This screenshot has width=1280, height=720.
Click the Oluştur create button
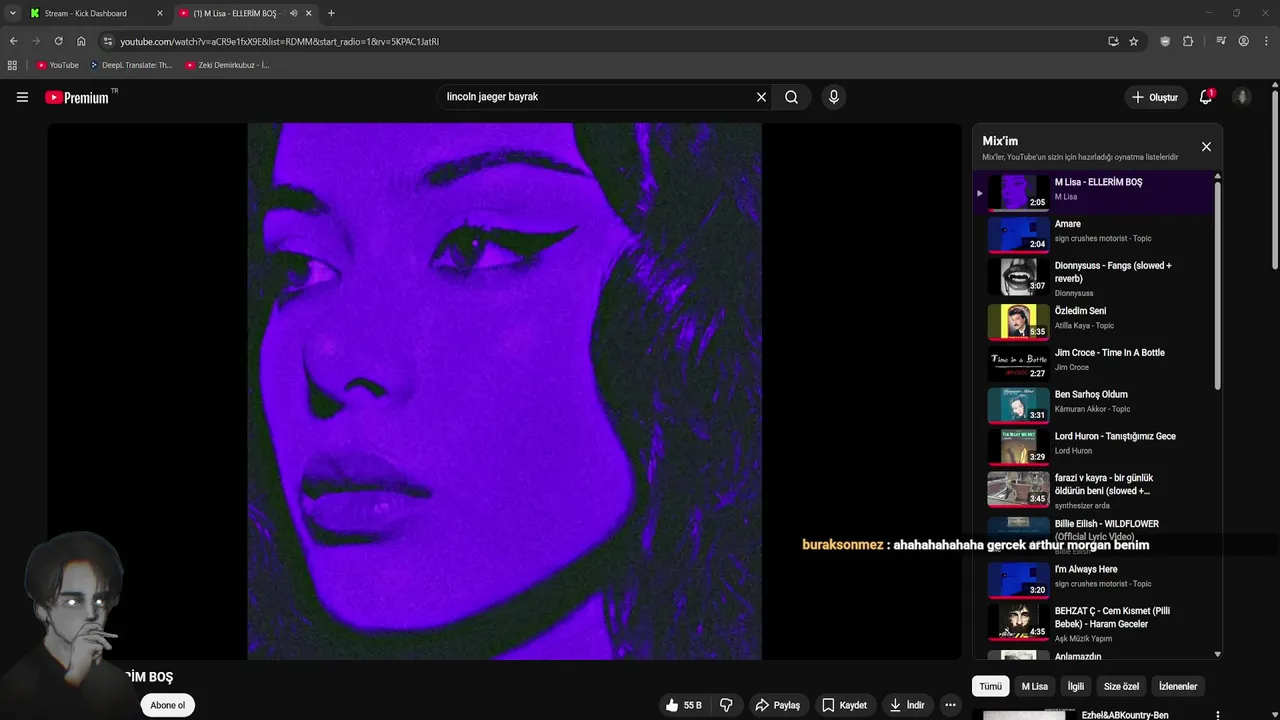coord(1154,97)
